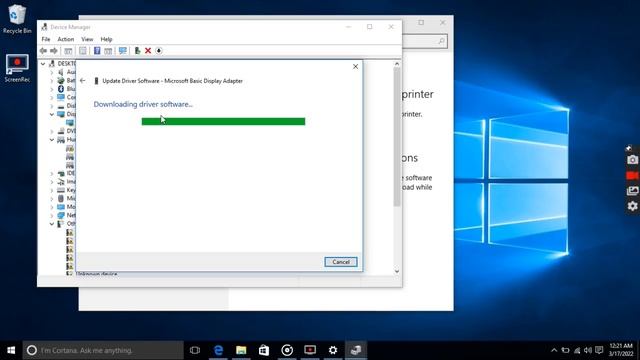Collapse the Other devices tree node
The image size is (640, 360).
pyautogui.click(x=52, y=224)
